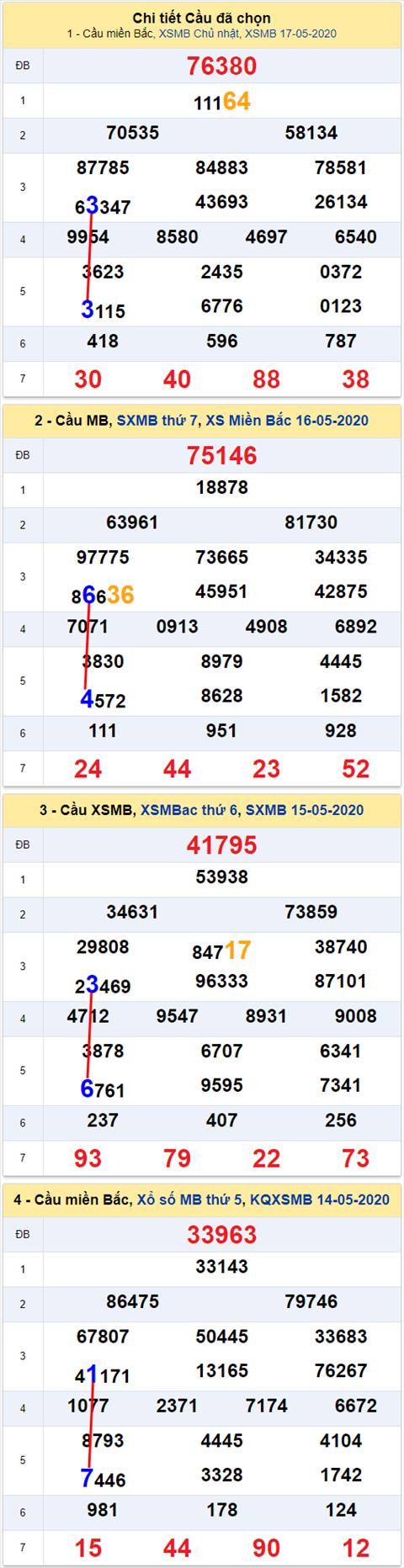Click first prize number 33143

click(222, 1267)
